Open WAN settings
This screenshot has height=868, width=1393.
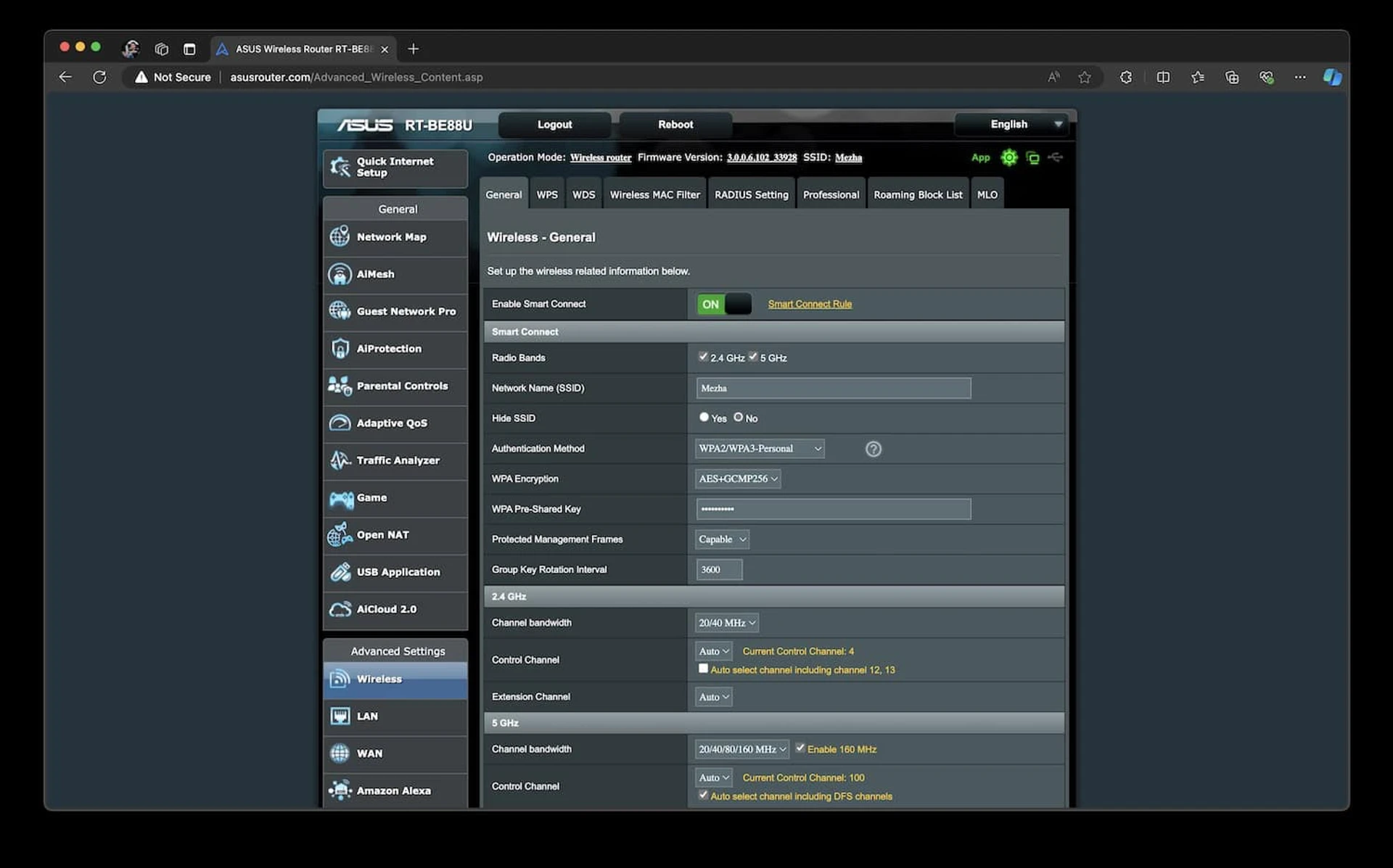tap(395, 753)
